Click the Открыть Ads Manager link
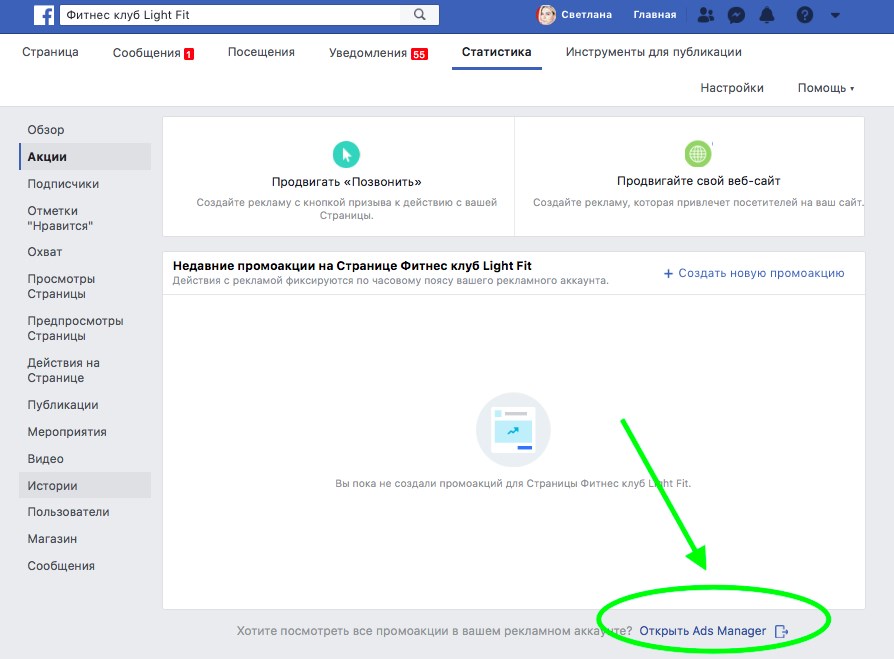This screenshot has height=659, width=894. [x=702, y=631]
